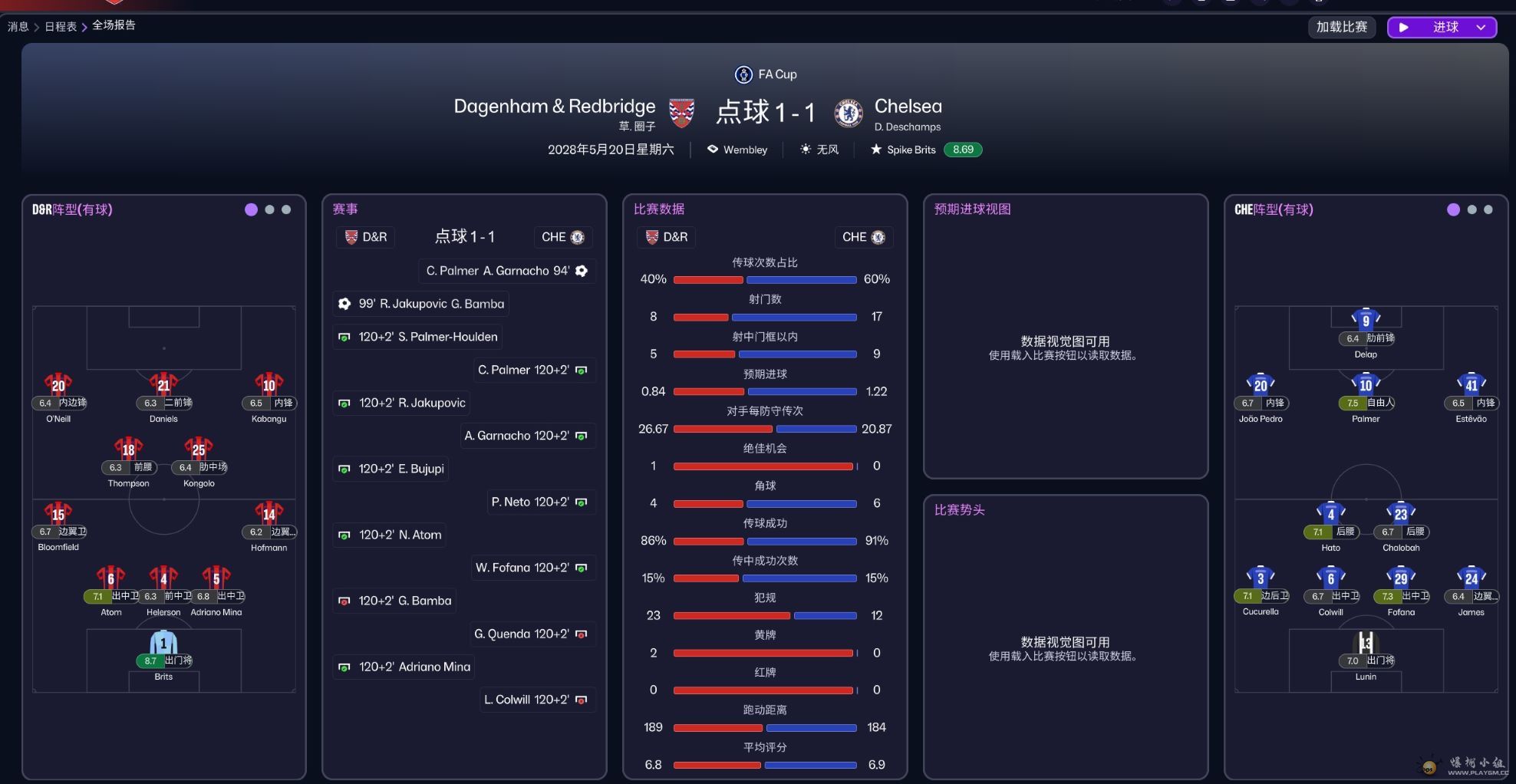1516x784 pixels.
Task: Click Lunin's goalkeeper shirt icon
Action: click(x=1366, y=642)
